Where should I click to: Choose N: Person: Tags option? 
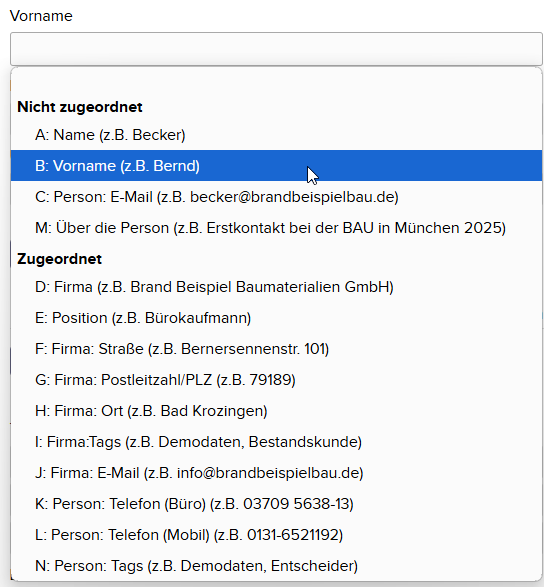pyautogui.click(x=276, y=566)
